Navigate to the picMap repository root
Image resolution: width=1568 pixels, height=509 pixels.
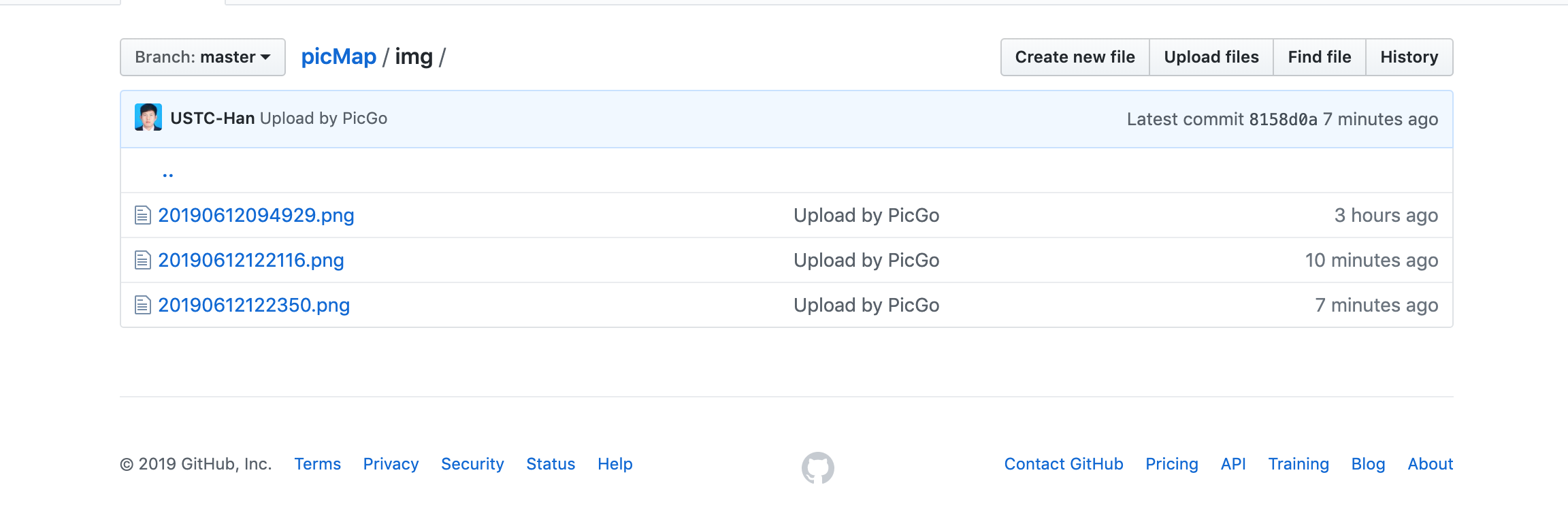click(338, 57)
